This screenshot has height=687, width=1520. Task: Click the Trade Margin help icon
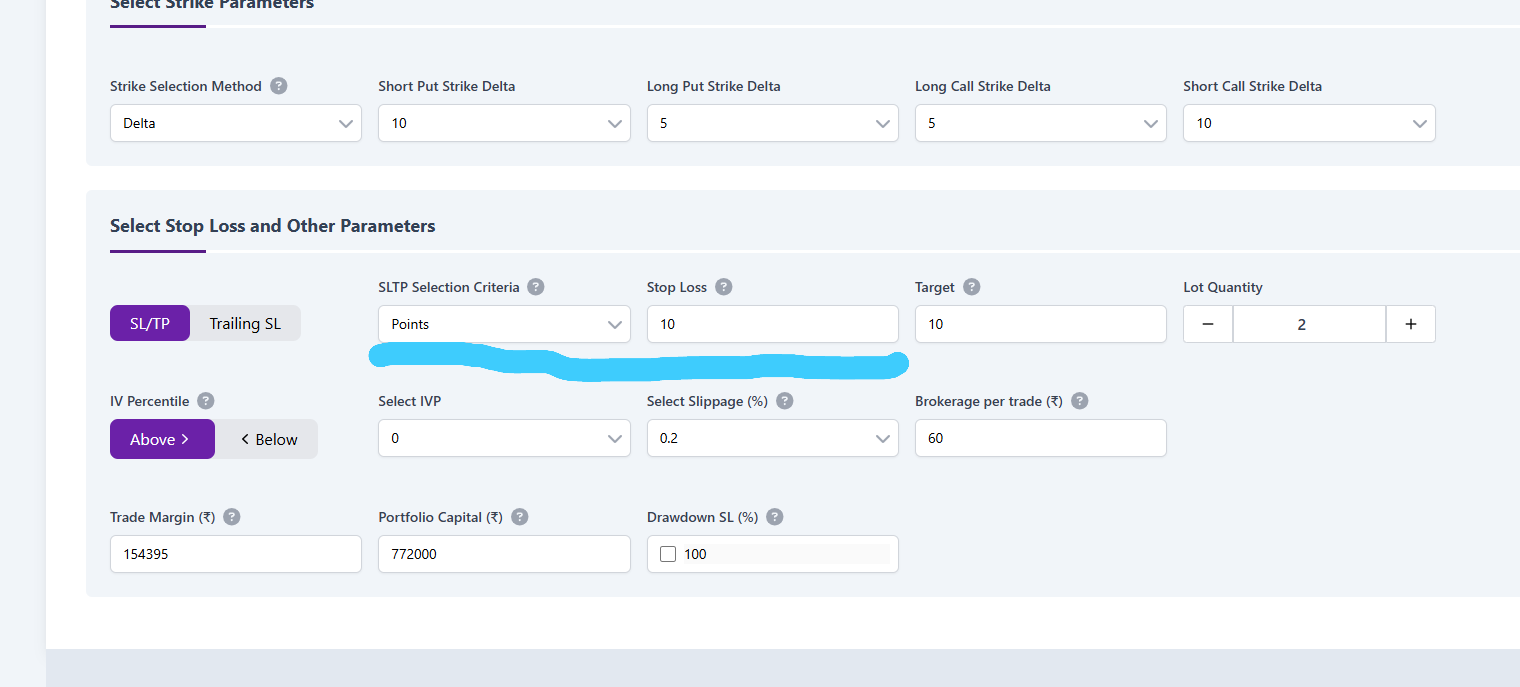232,517
